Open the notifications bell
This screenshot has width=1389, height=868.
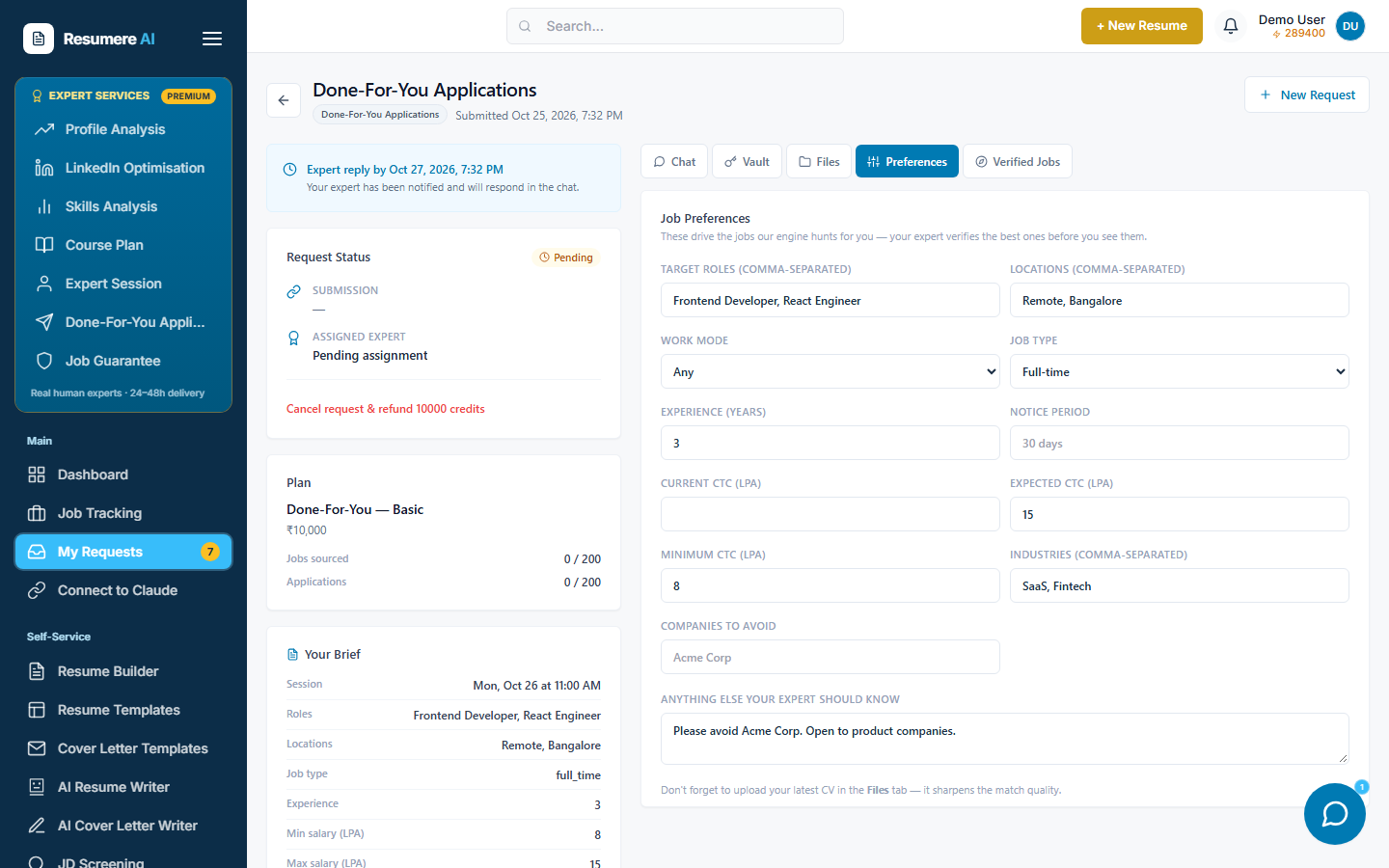(1231, 26)
